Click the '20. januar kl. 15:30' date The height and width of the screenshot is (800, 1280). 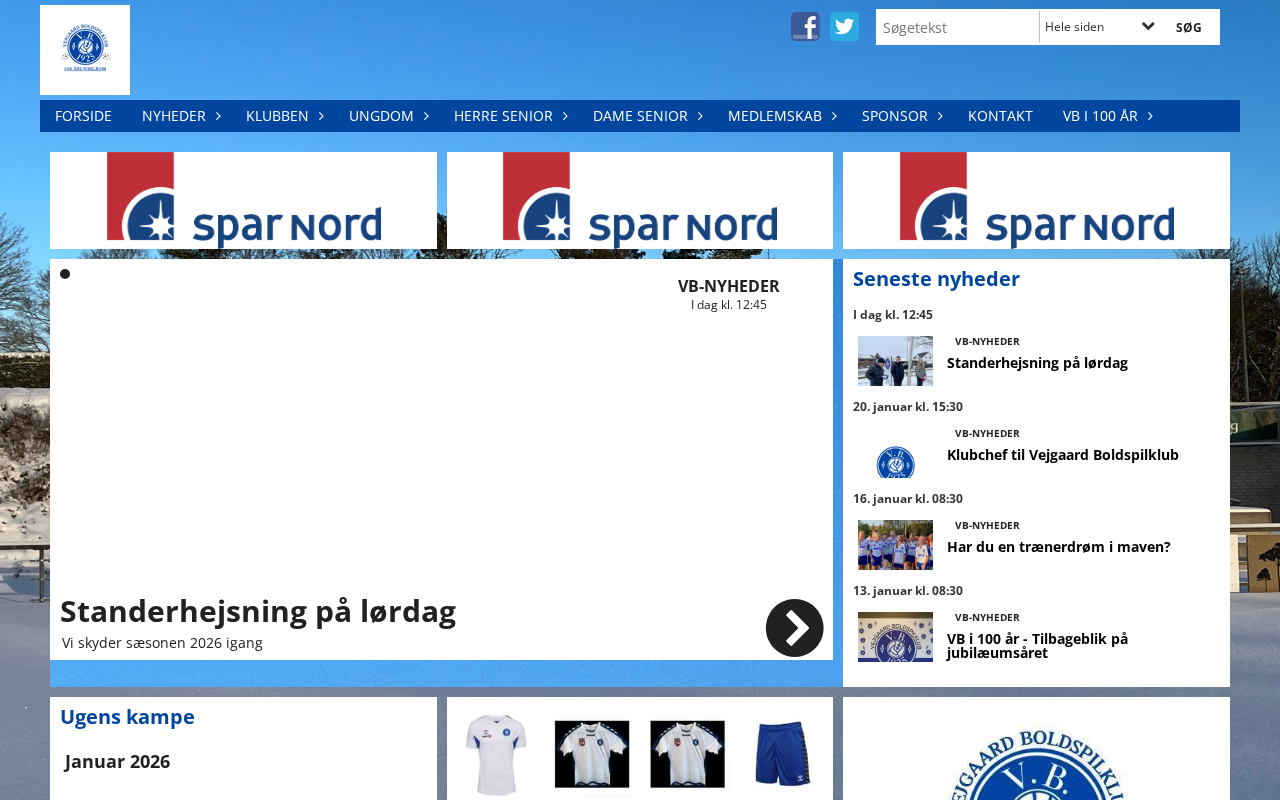click(x=908, y=407)
